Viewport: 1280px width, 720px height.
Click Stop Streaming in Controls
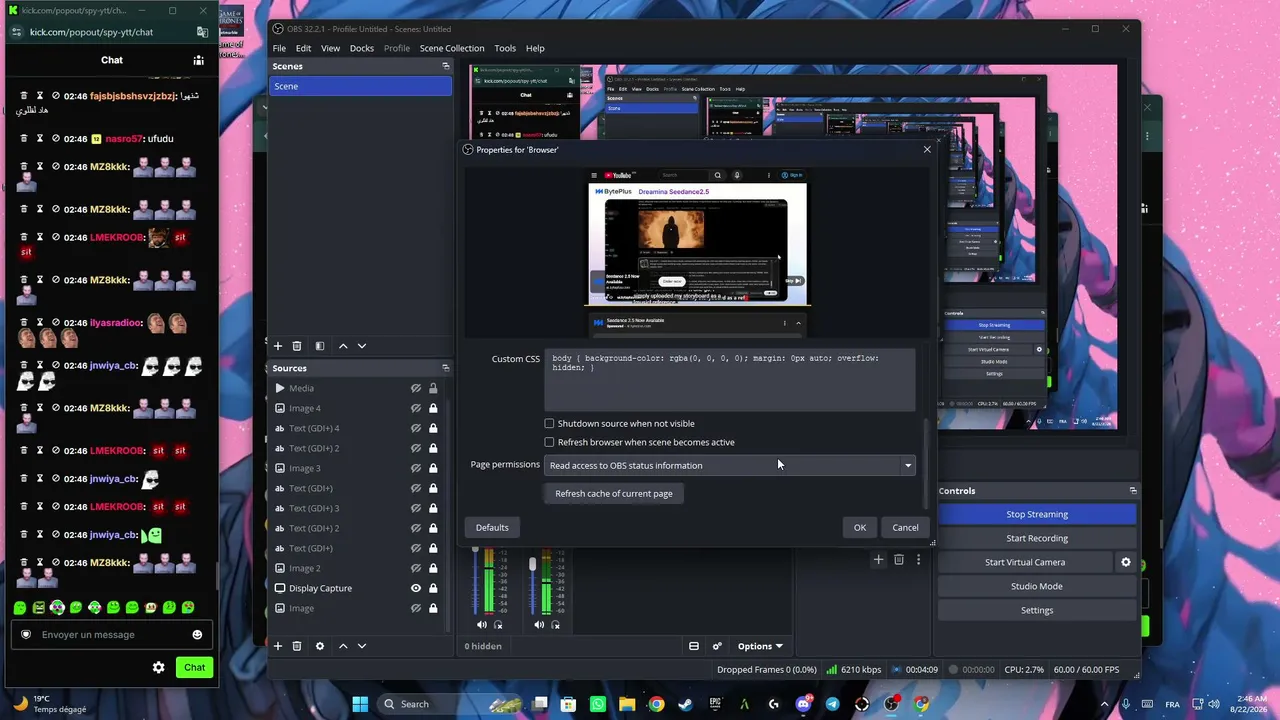[1037, 514]
